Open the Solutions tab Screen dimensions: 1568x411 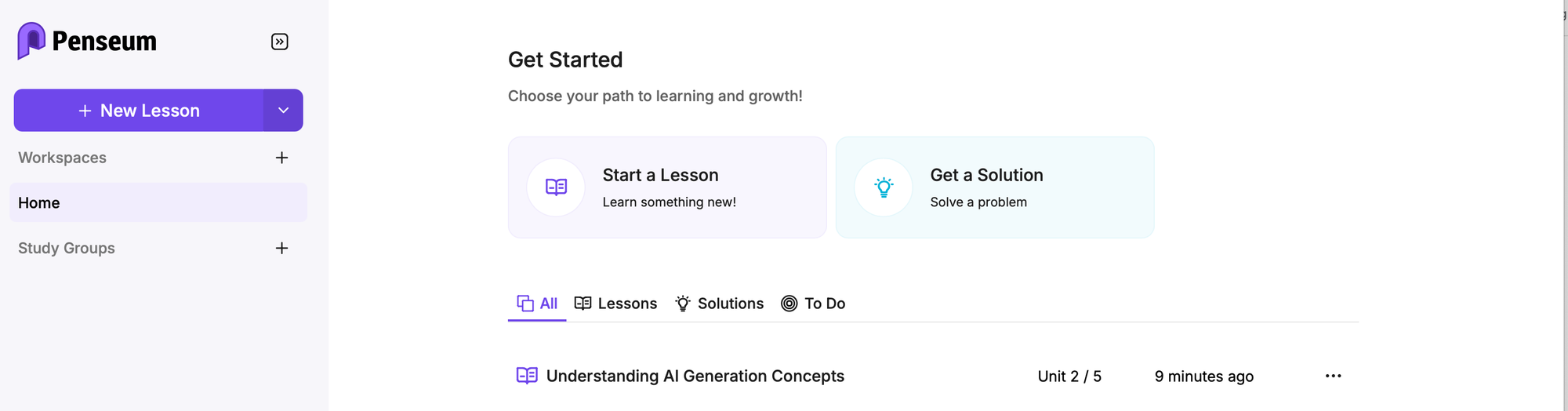tap(719, 304)
